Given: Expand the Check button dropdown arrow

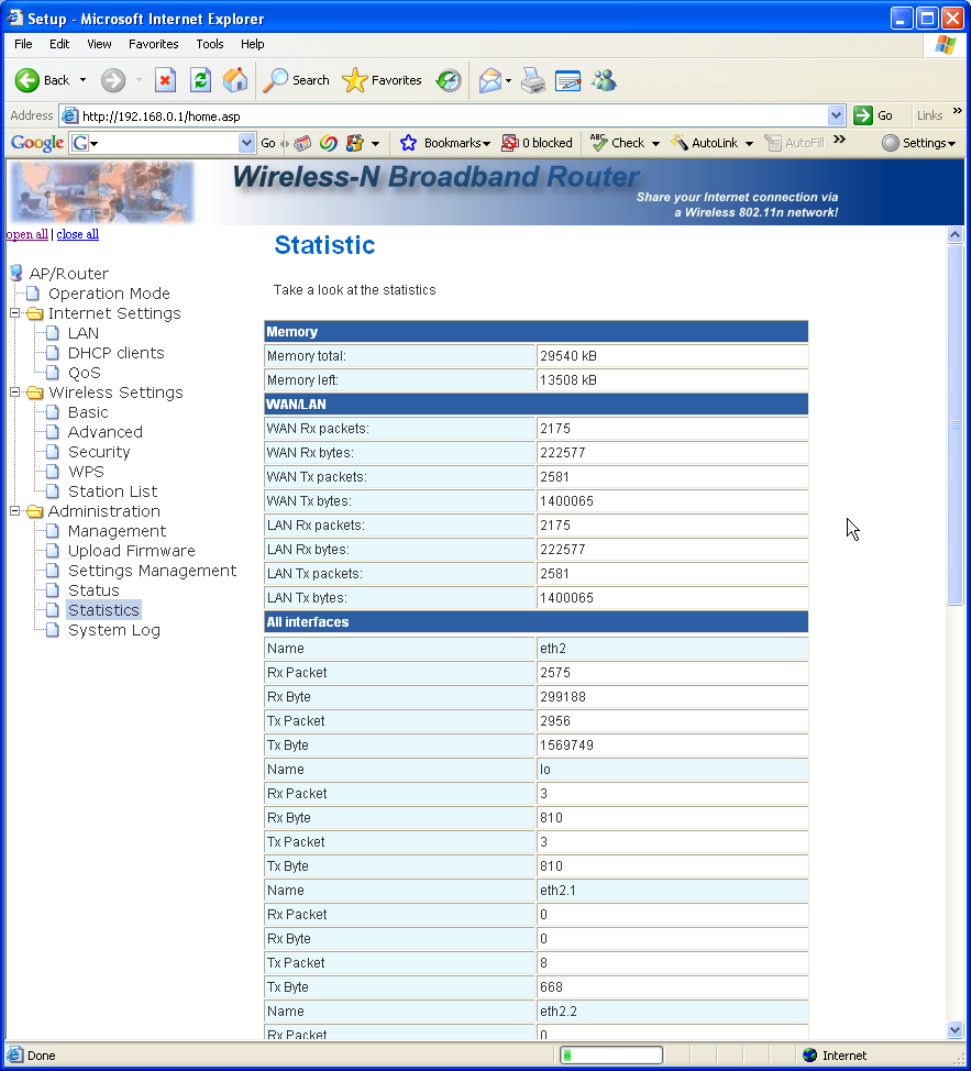Looking at the screenshot, I should click(656, 143).
